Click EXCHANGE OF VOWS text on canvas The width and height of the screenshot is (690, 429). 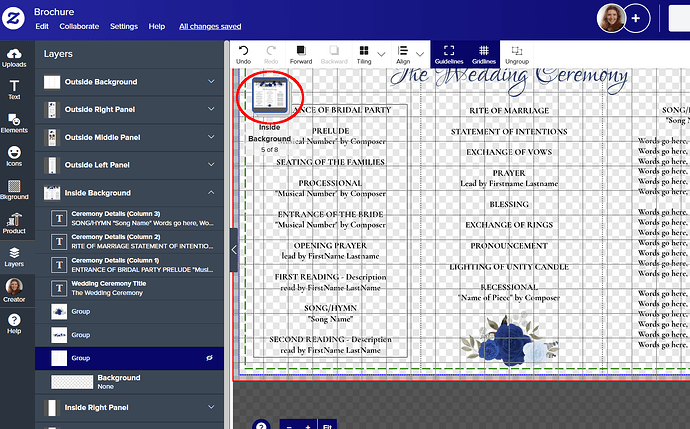point(509,152)
